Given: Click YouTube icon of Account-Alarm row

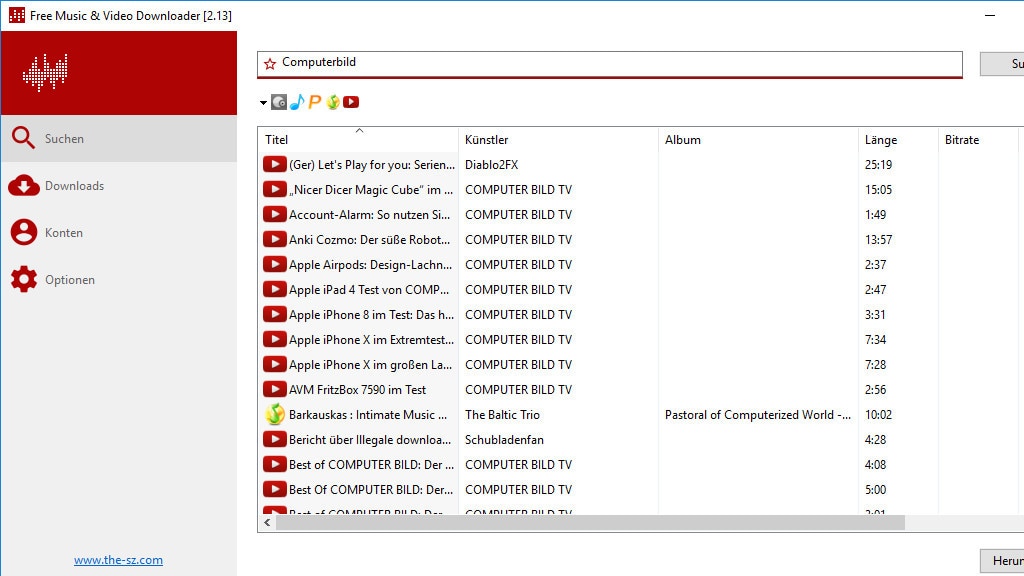Looking at the screenshot, I should coord(274,214).
